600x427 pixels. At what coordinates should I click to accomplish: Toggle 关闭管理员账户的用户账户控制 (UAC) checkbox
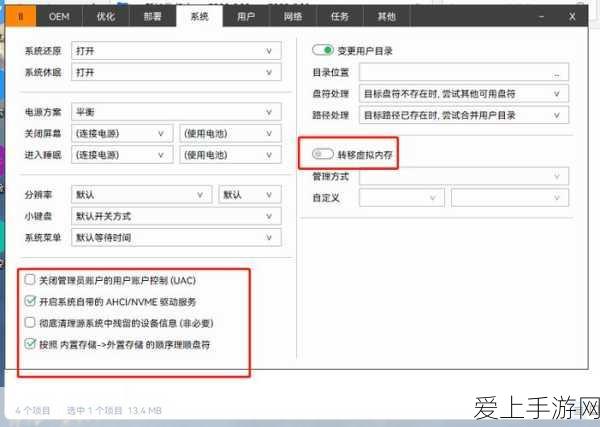[x=30, y=280]
